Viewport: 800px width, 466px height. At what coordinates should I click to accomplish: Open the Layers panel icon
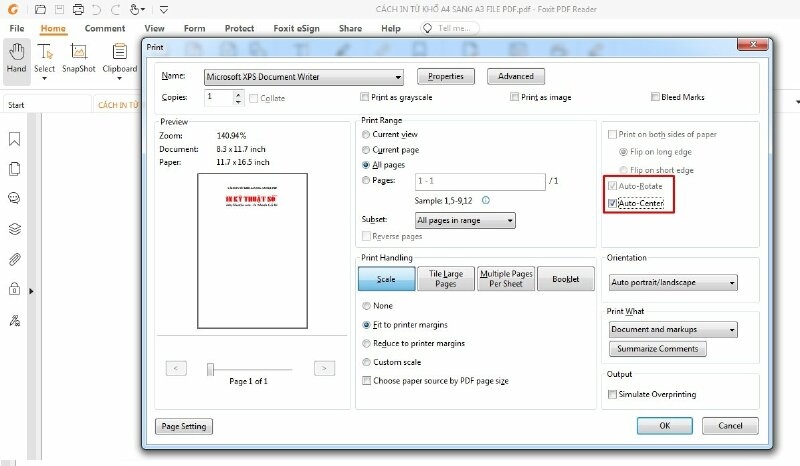coord(14,229)
